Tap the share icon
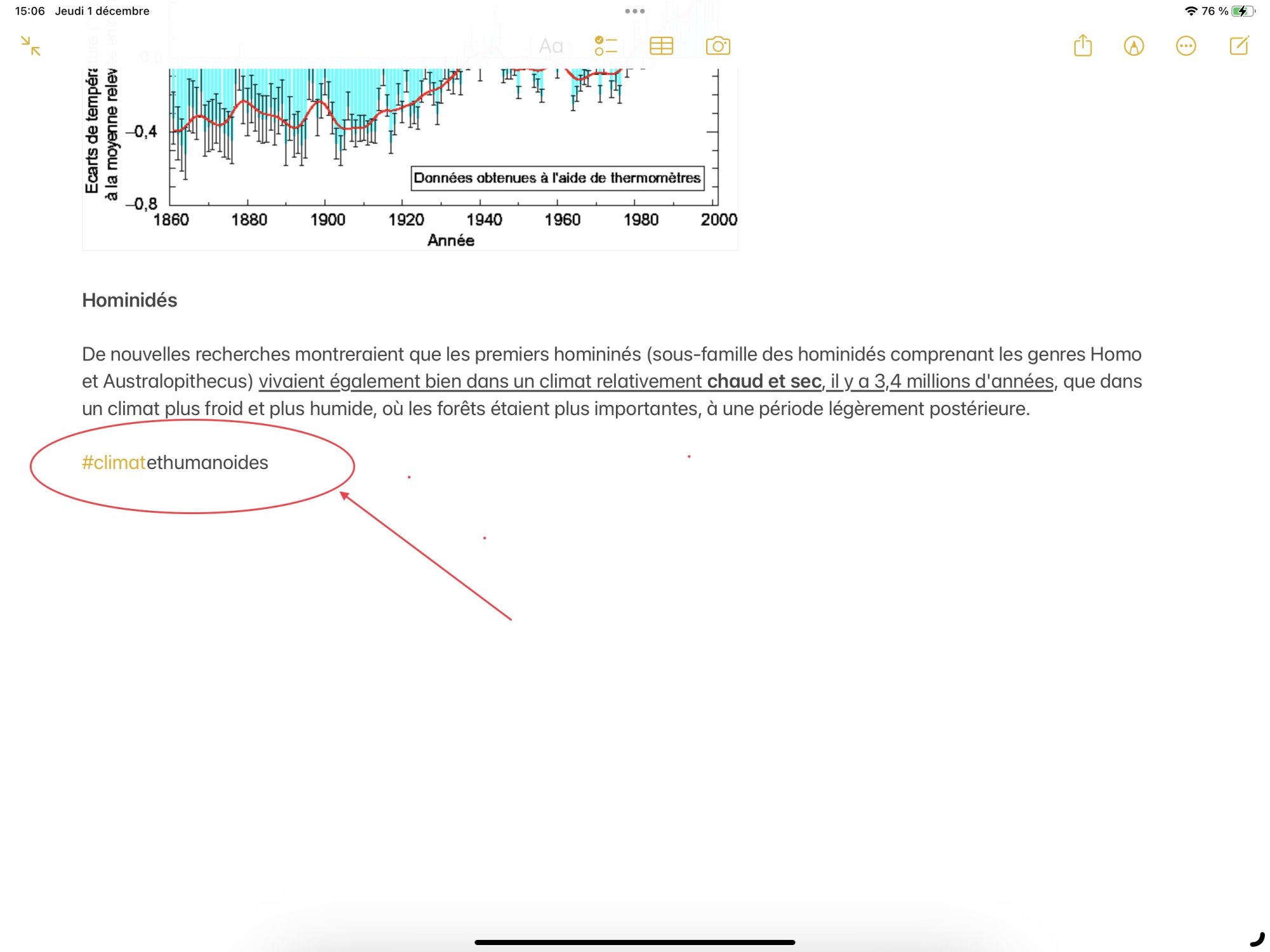This screenshot has height=952, width=1270. tap(1083, 46)
